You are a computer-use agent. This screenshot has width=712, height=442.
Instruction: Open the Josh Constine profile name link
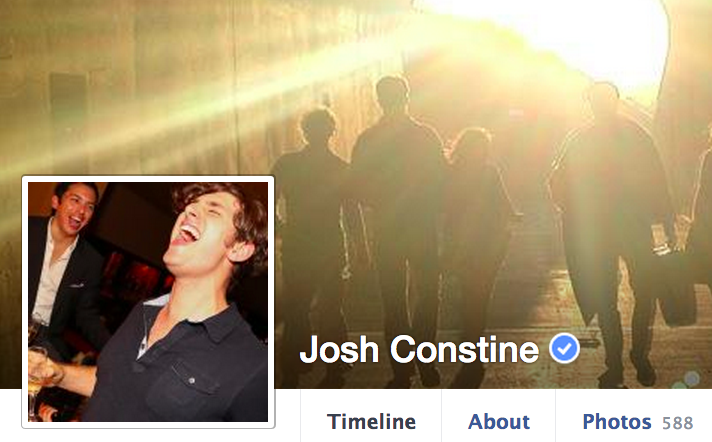[419, 349]
